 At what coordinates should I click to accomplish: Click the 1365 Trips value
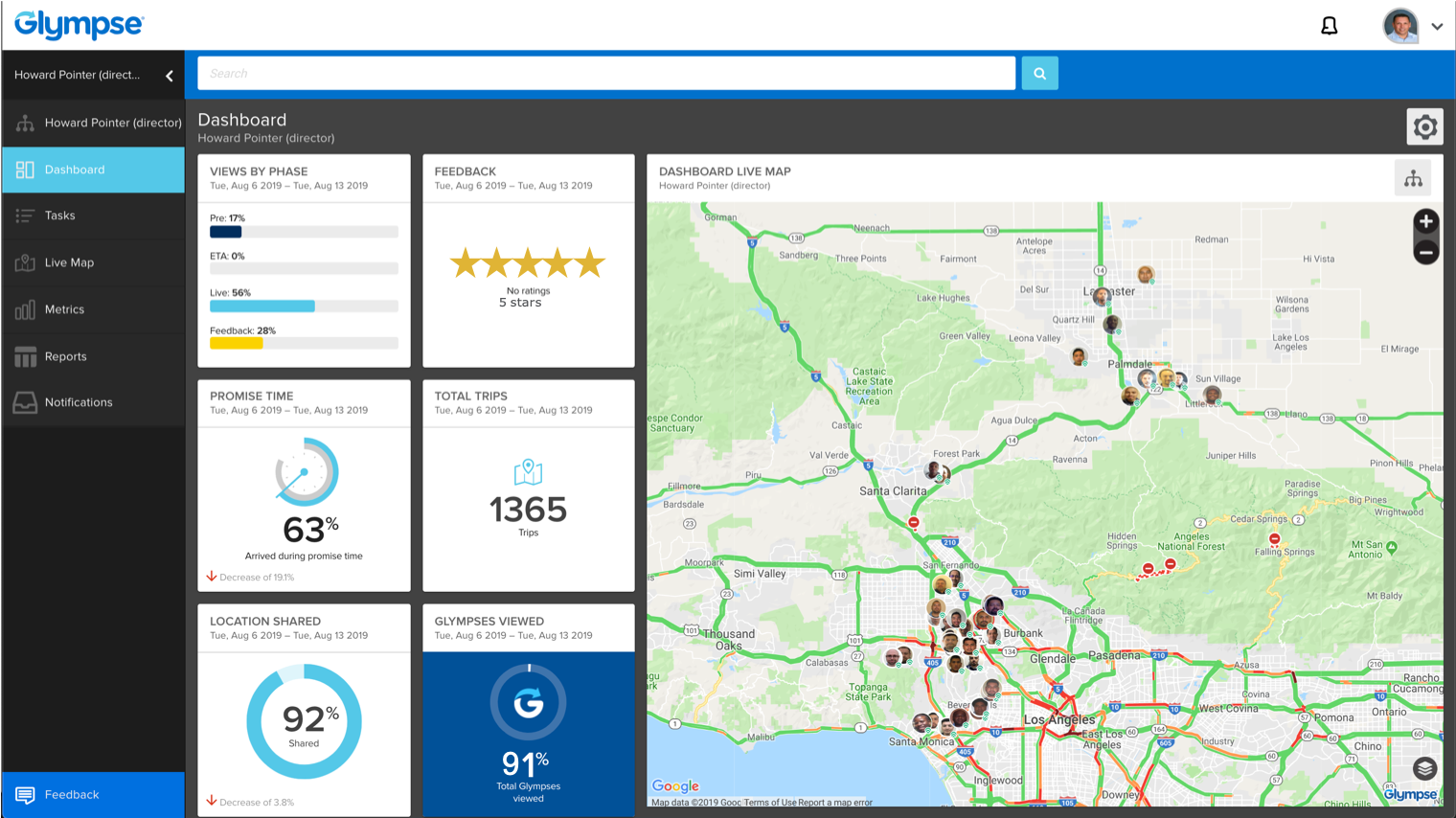click(x=528, y=510)
